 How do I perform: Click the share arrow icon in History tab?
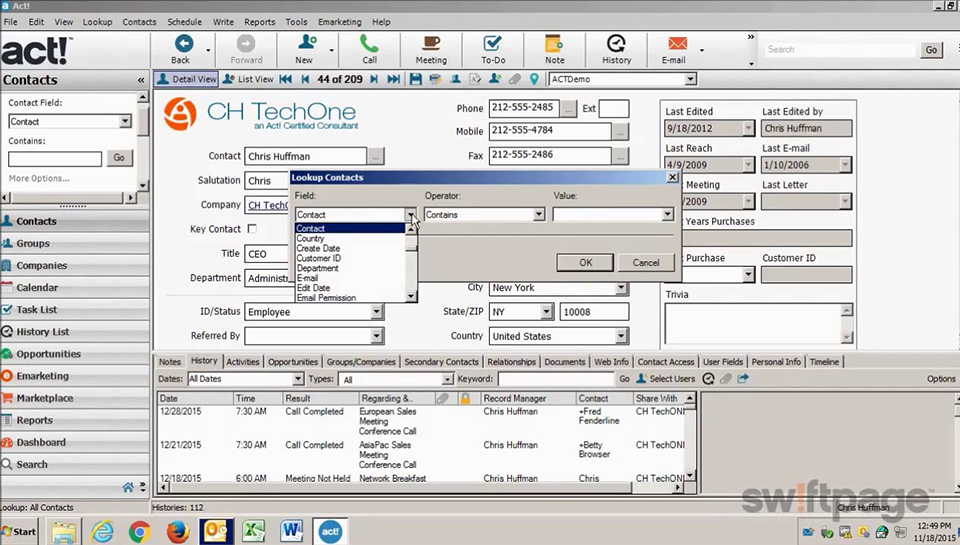pyautogui.click(x=743, y=378)
